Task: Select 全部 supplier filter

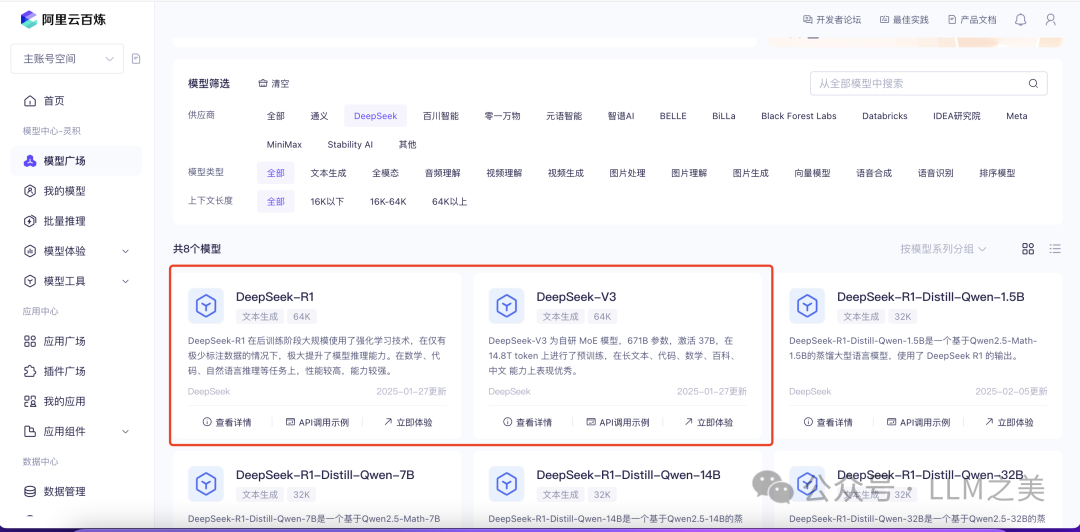Action: [276, 116]
